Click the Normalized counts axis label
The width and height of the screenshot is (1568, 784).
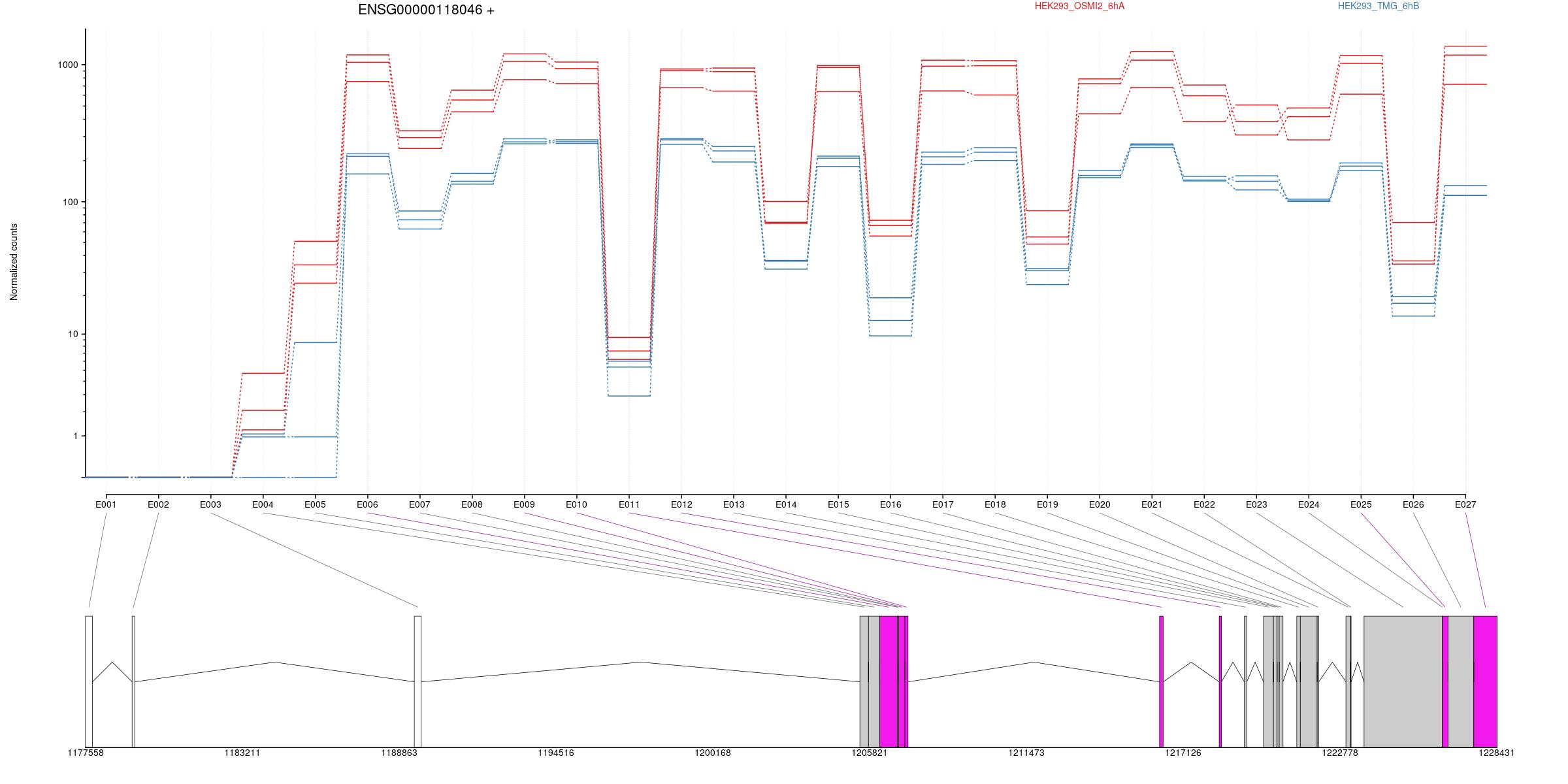14,262
